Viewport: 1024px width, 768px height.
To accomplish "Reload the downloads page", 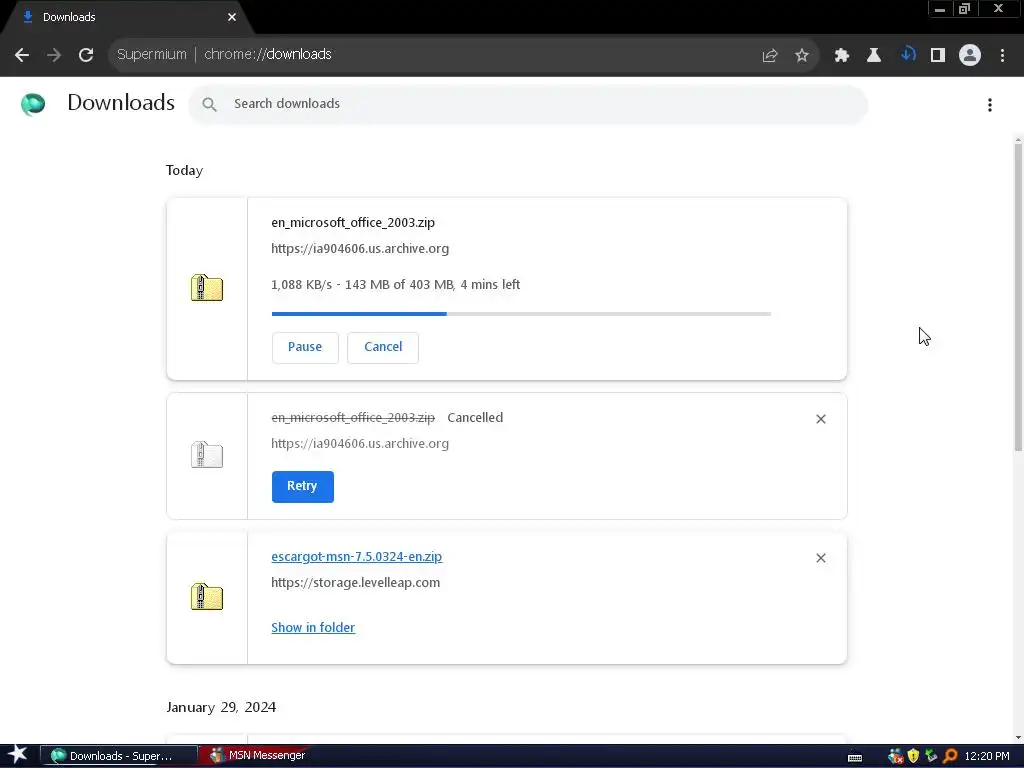I will tap(86, 55).
